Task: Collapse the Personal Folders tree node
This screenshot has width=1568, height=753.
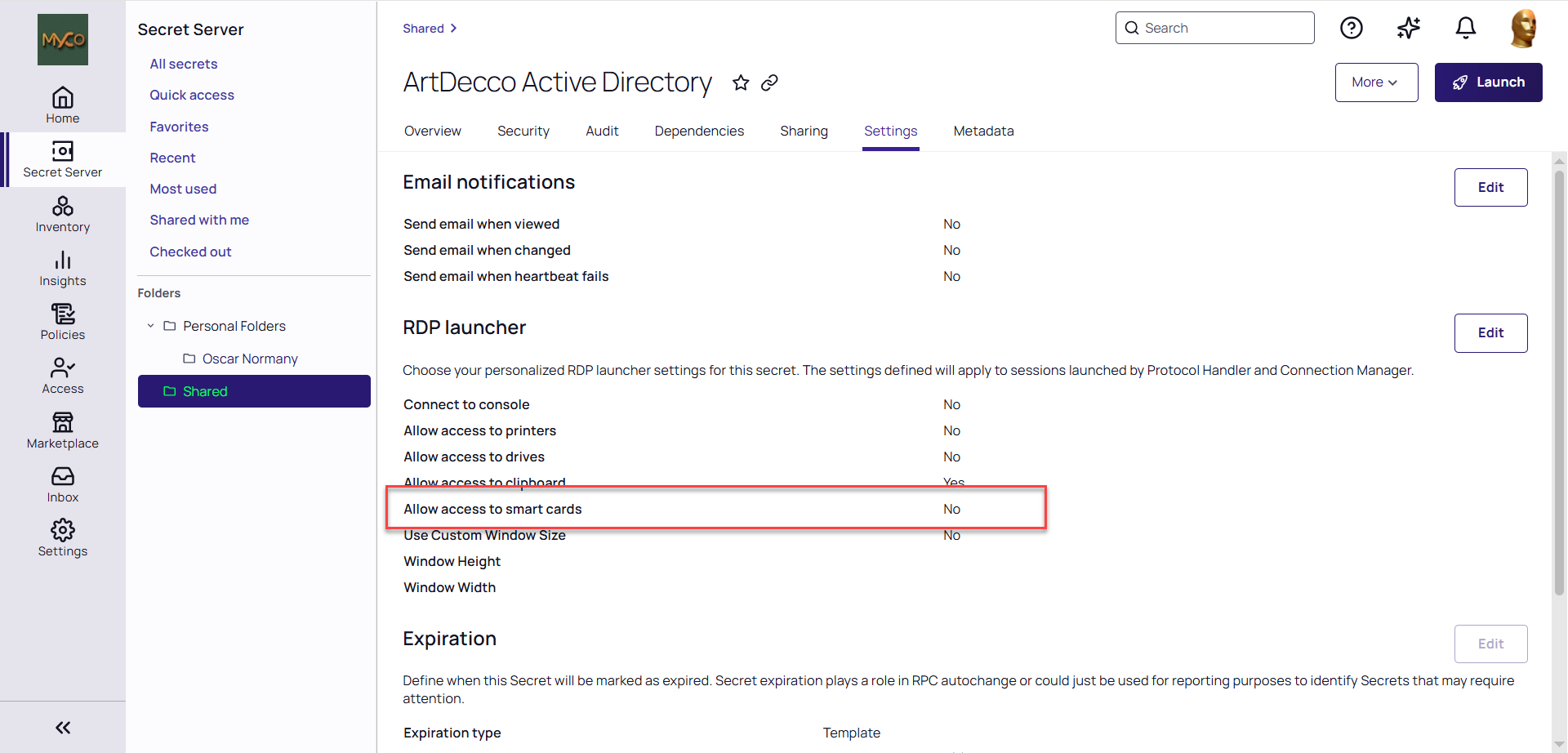Action: (x=150, y=326)
